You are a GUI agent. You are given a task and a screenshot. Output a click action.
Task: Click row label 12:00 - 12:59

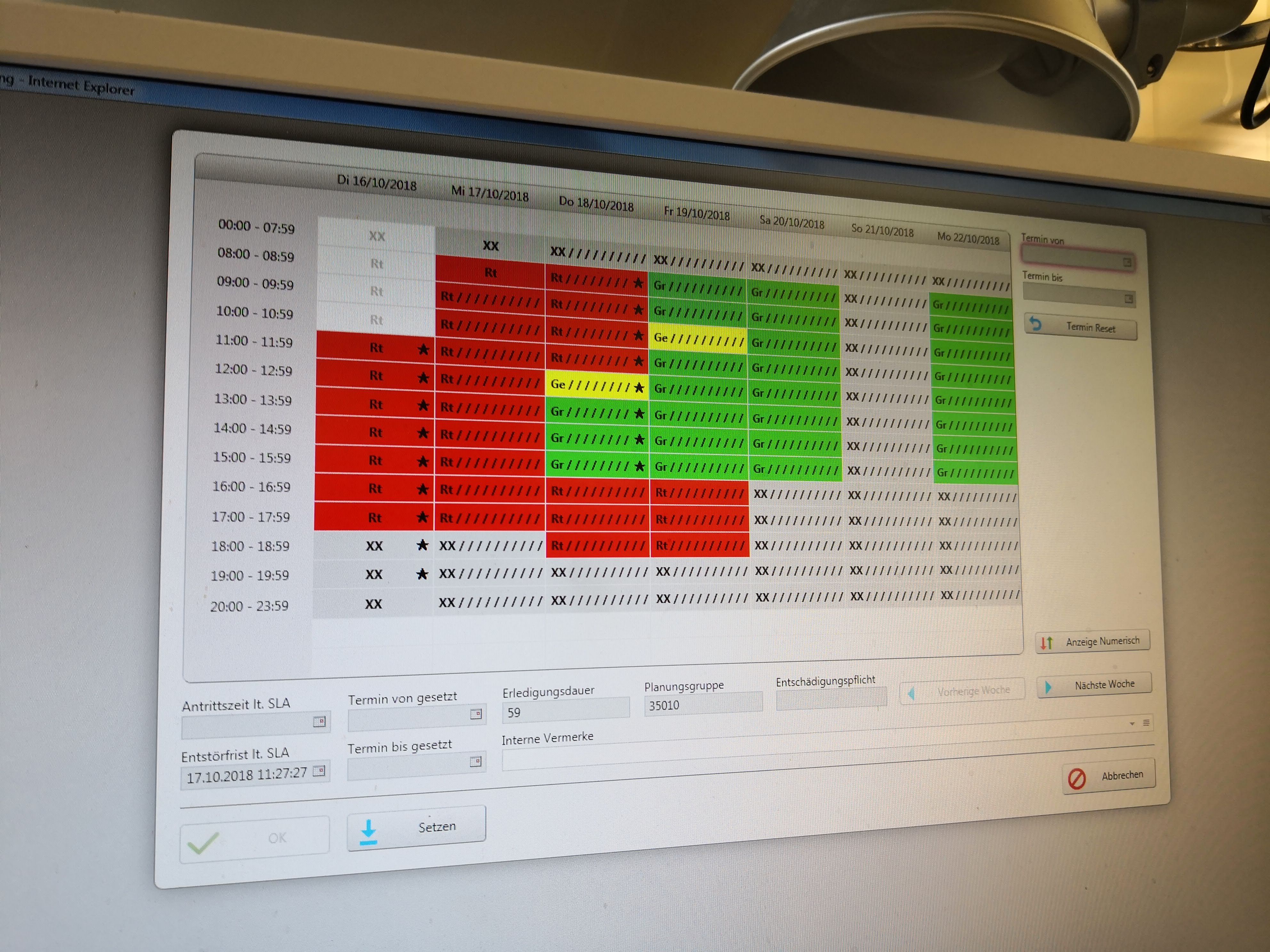(253, 369)
